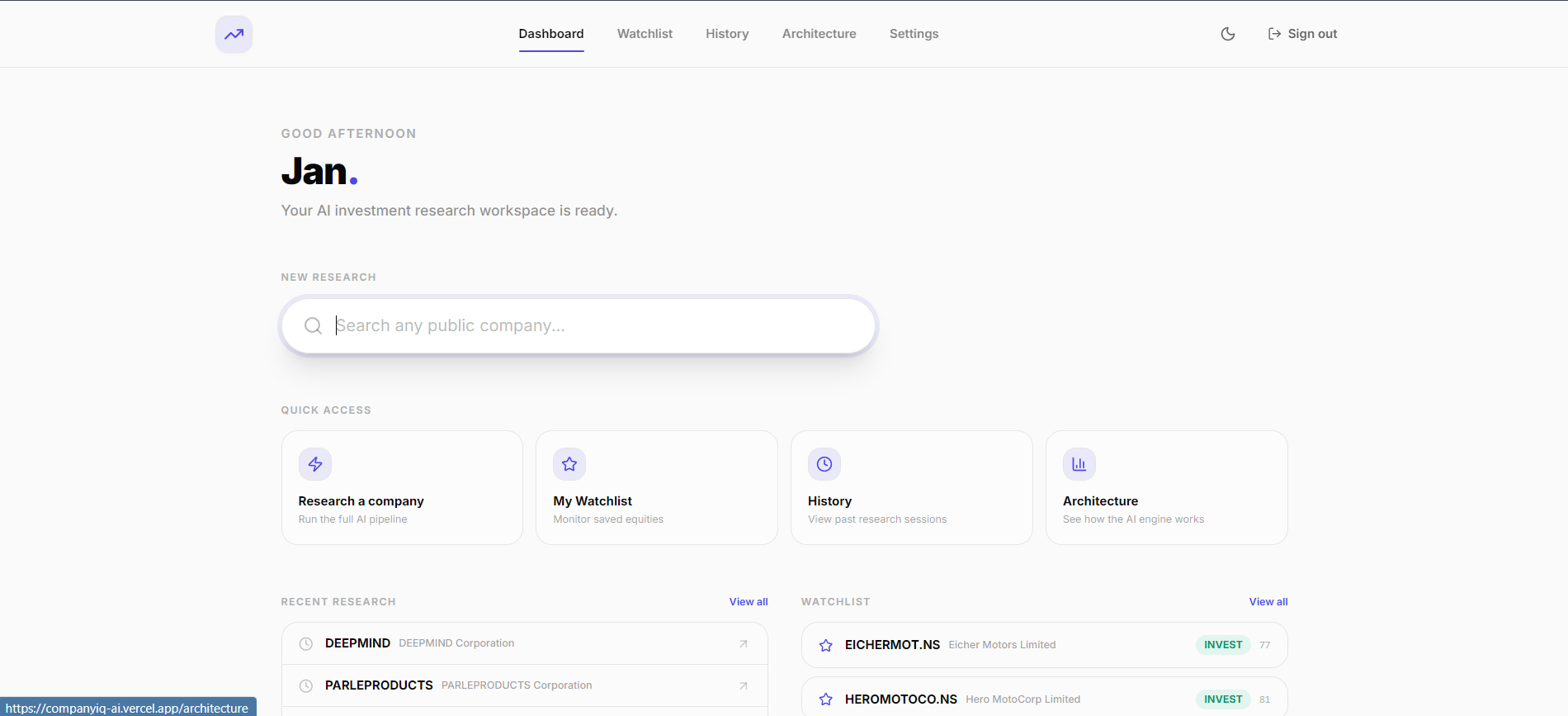Open EICHERMOT.NS Eicher Motors Limited
Viewport: 1568px width, 716px height.
tap(1045, 645)
